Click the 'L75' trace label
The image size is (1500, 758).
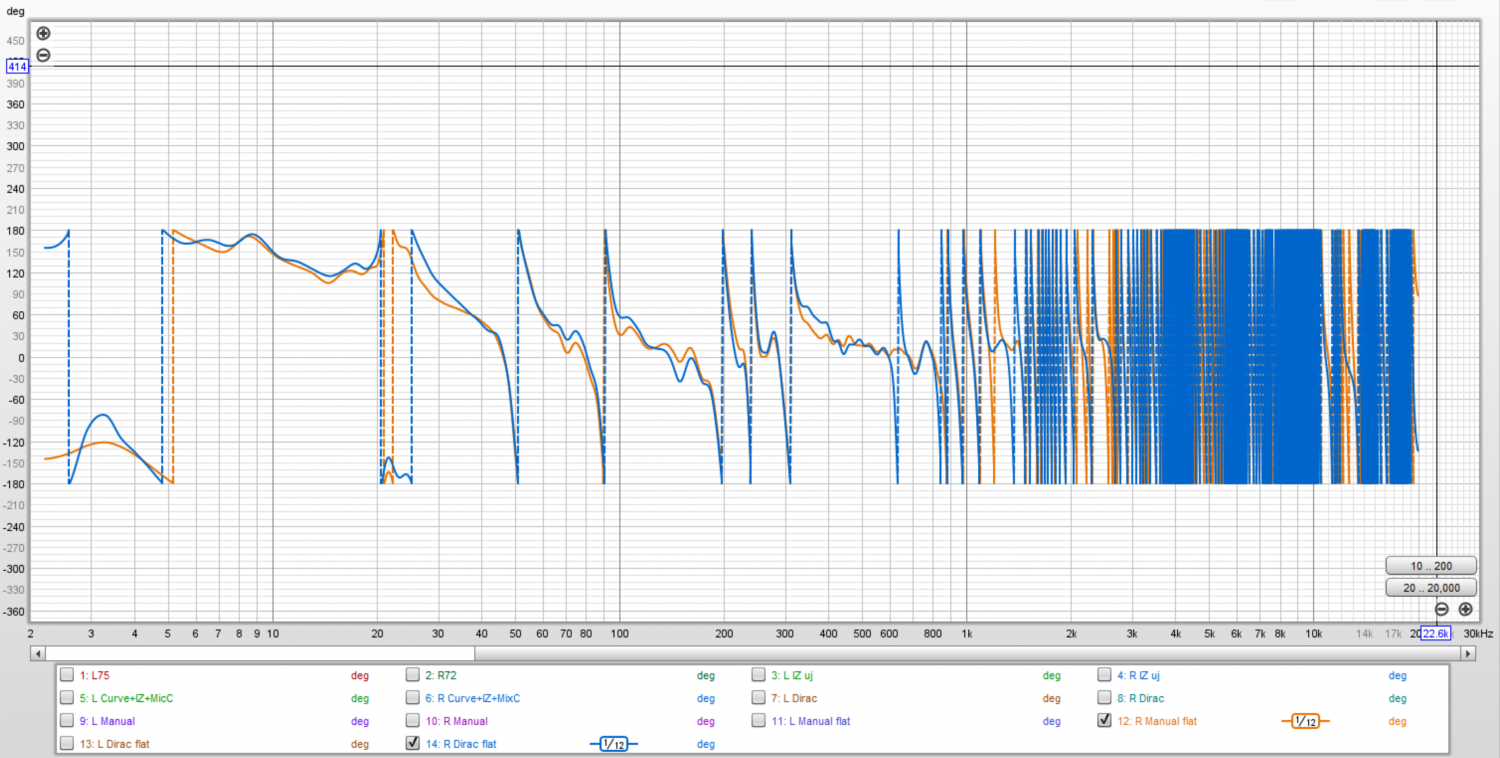click(94, 675)
